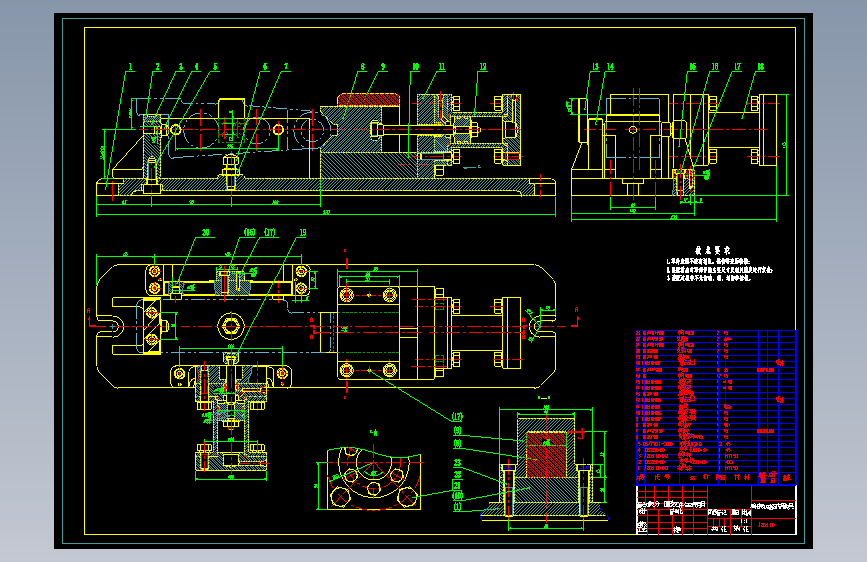Click the technical requirements heading 技术要求
Screen dimensions: 867x562
713,251
